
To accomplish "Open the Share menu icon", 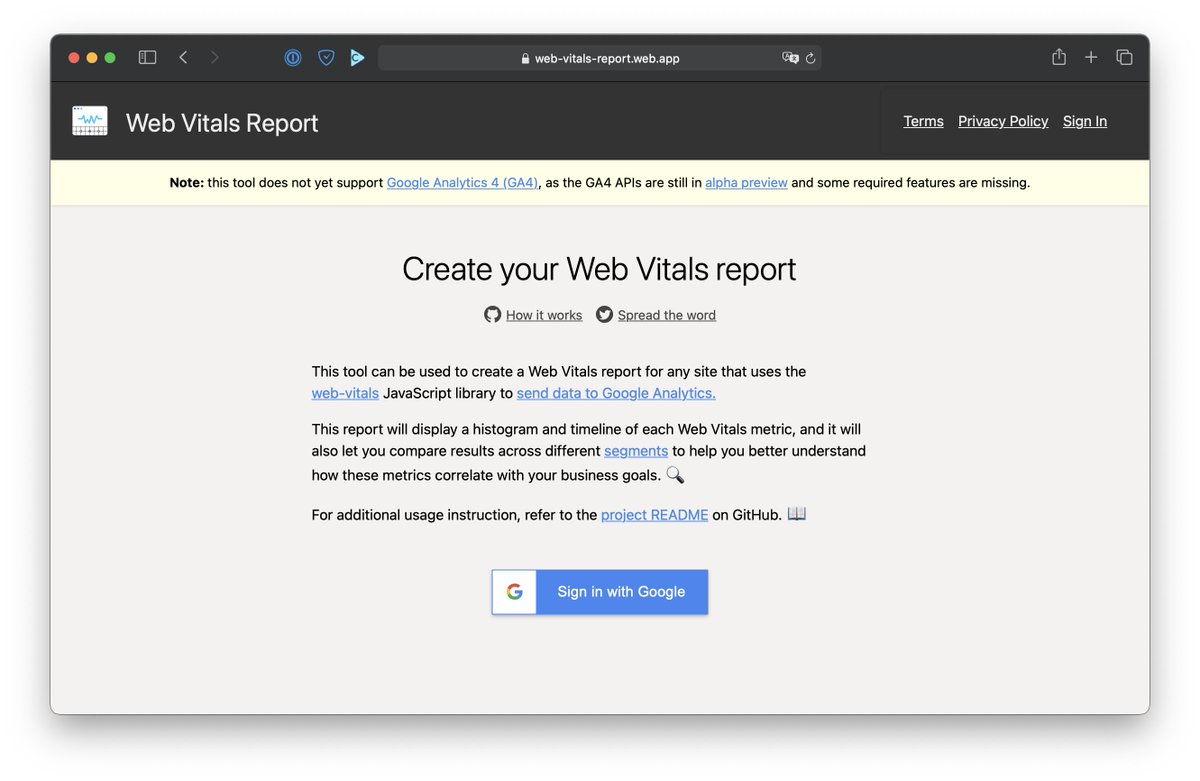I will pos(1059,57).
